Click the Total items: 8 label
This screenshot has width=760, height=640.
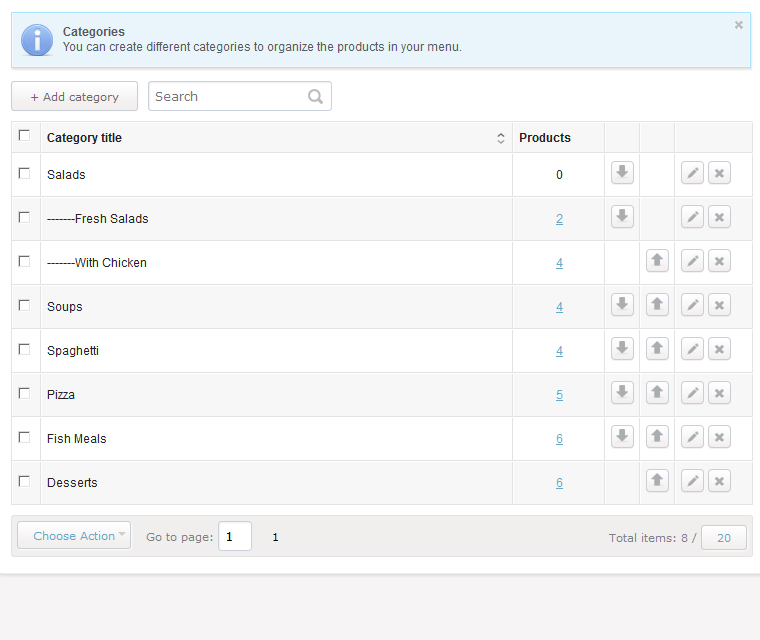point(648,538)
